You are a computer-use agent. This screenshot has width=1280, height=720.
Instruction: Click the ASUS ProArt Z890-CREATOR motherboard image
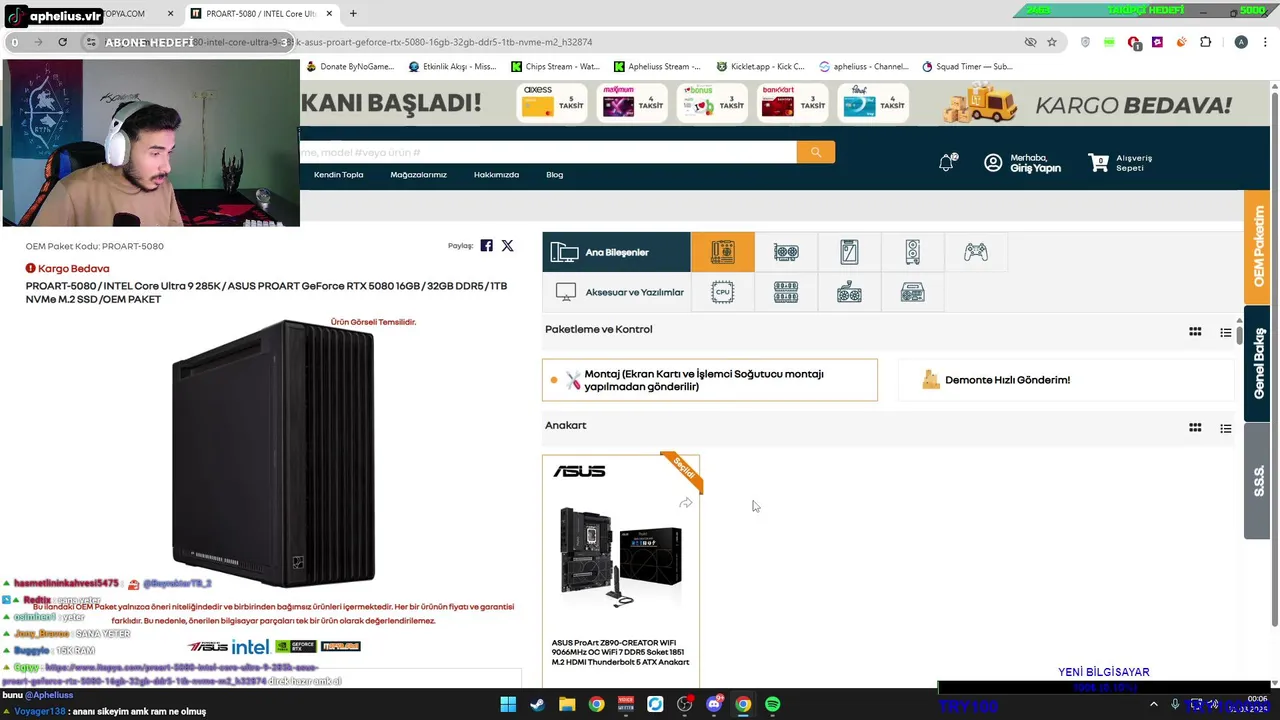click(x=621, y=556)
